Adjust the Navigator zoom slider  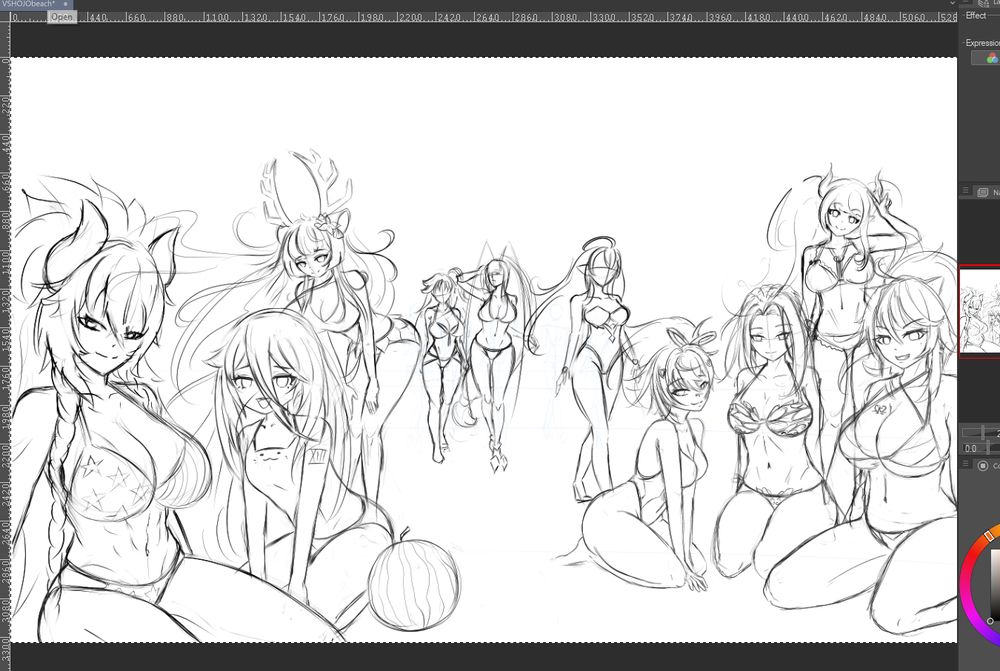(981, 432)
